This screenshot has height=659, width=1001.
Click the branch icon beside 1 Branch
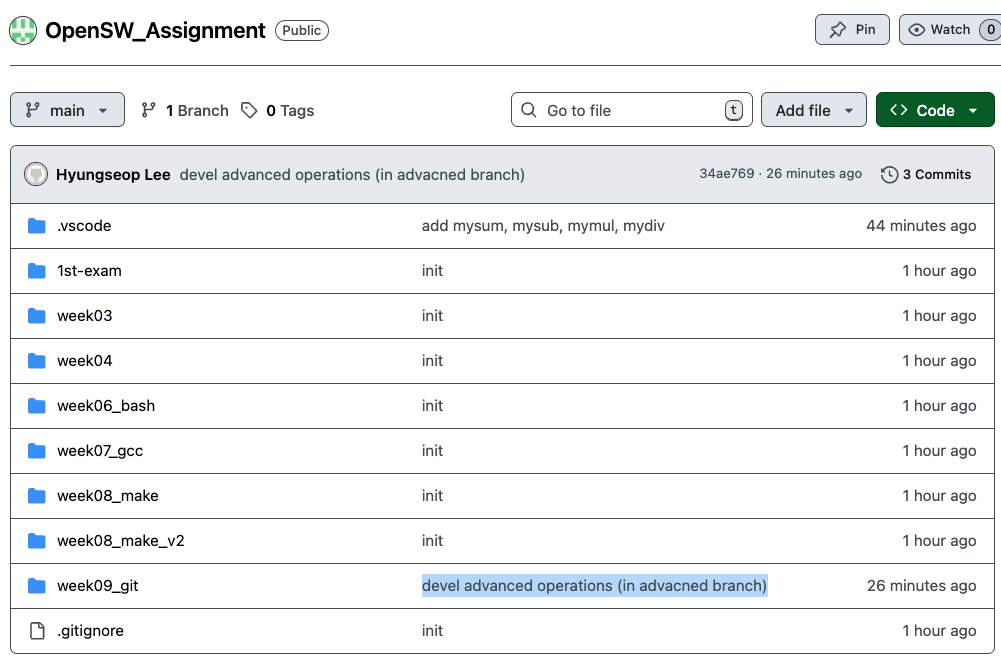149,110
